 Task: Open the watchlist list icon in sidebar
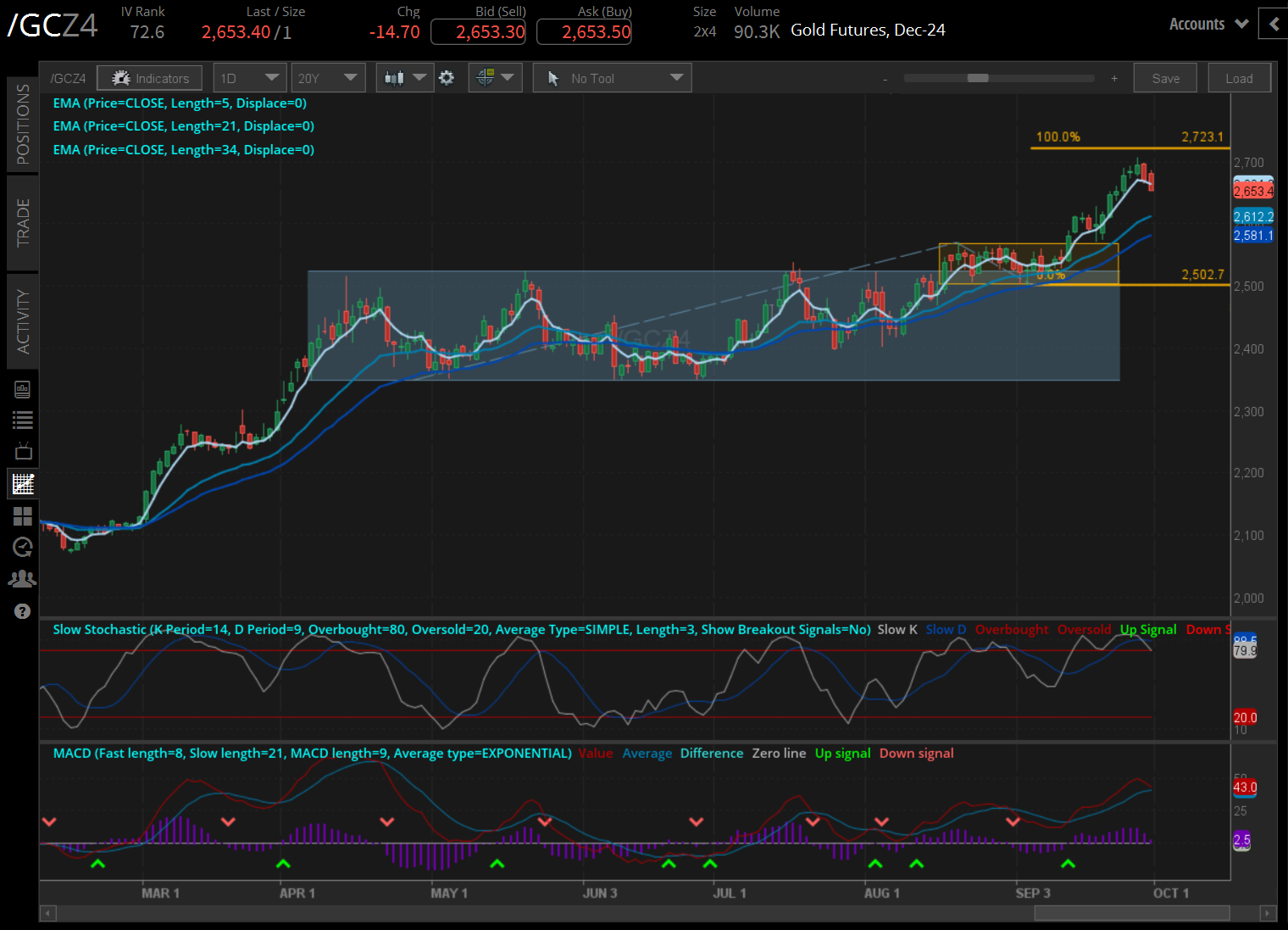pos(23,420)
